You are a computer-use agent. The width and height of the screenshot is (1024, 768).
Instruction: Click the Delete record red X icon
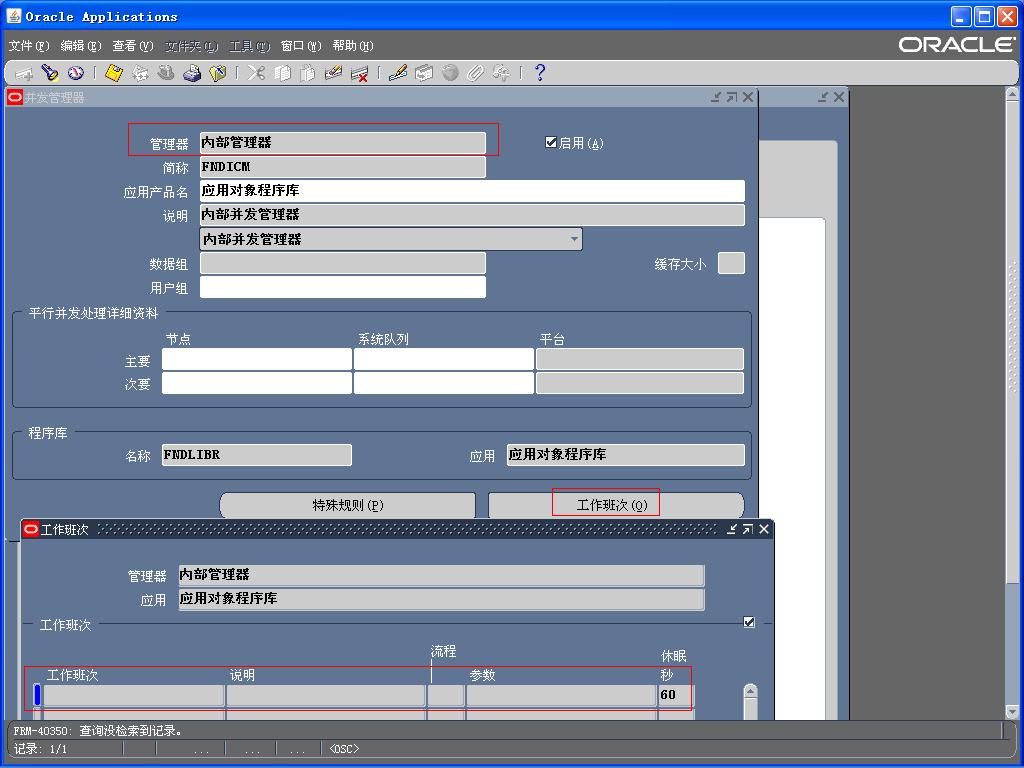359,73
